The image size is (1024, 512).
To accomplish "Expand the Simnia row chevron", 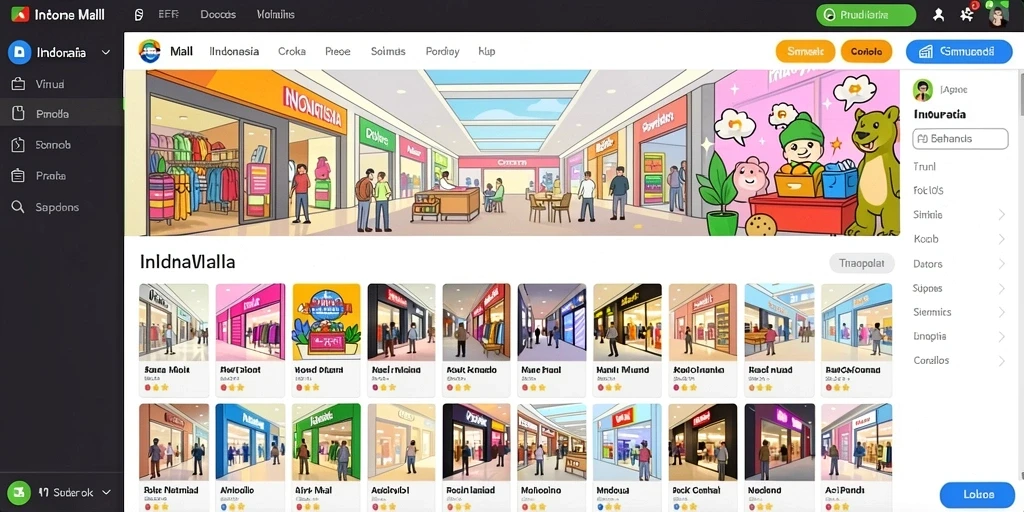I will pyautogui.click(x=1001, y=215).
